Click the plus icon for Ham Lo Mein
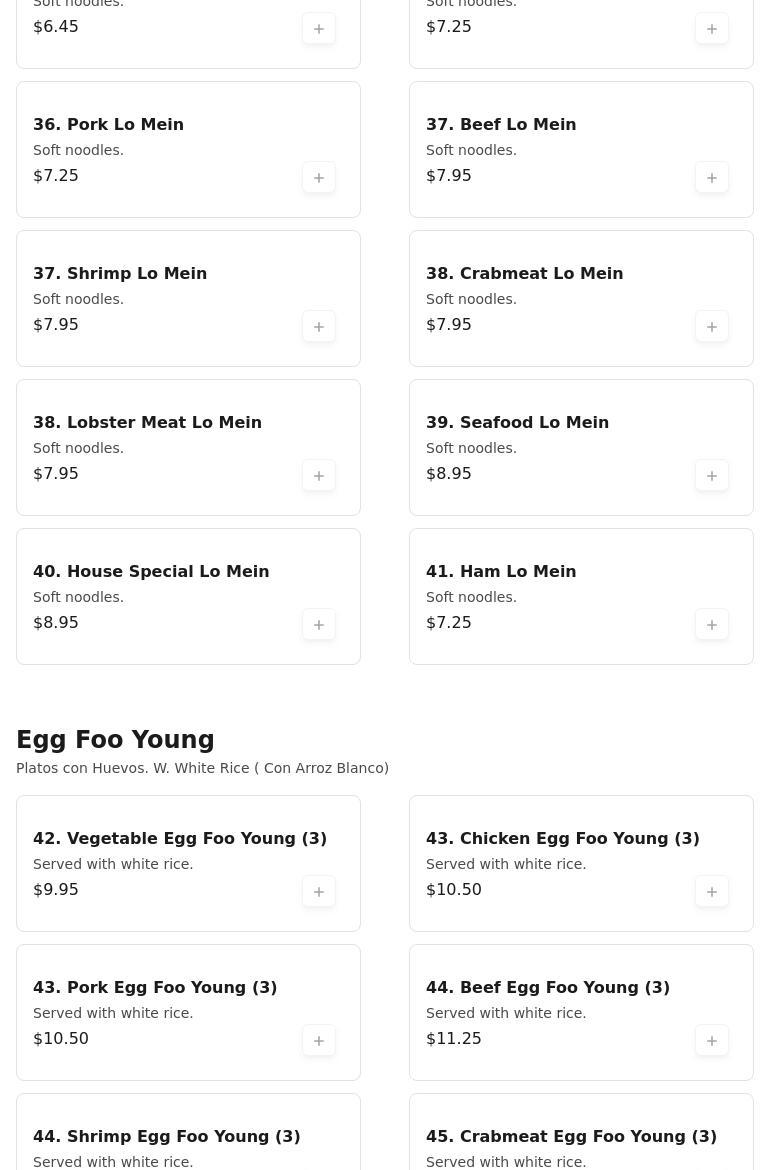Image resolution: width=770 pixels, height=1170 pixels. pyautogui.click(x=712, y=625)
